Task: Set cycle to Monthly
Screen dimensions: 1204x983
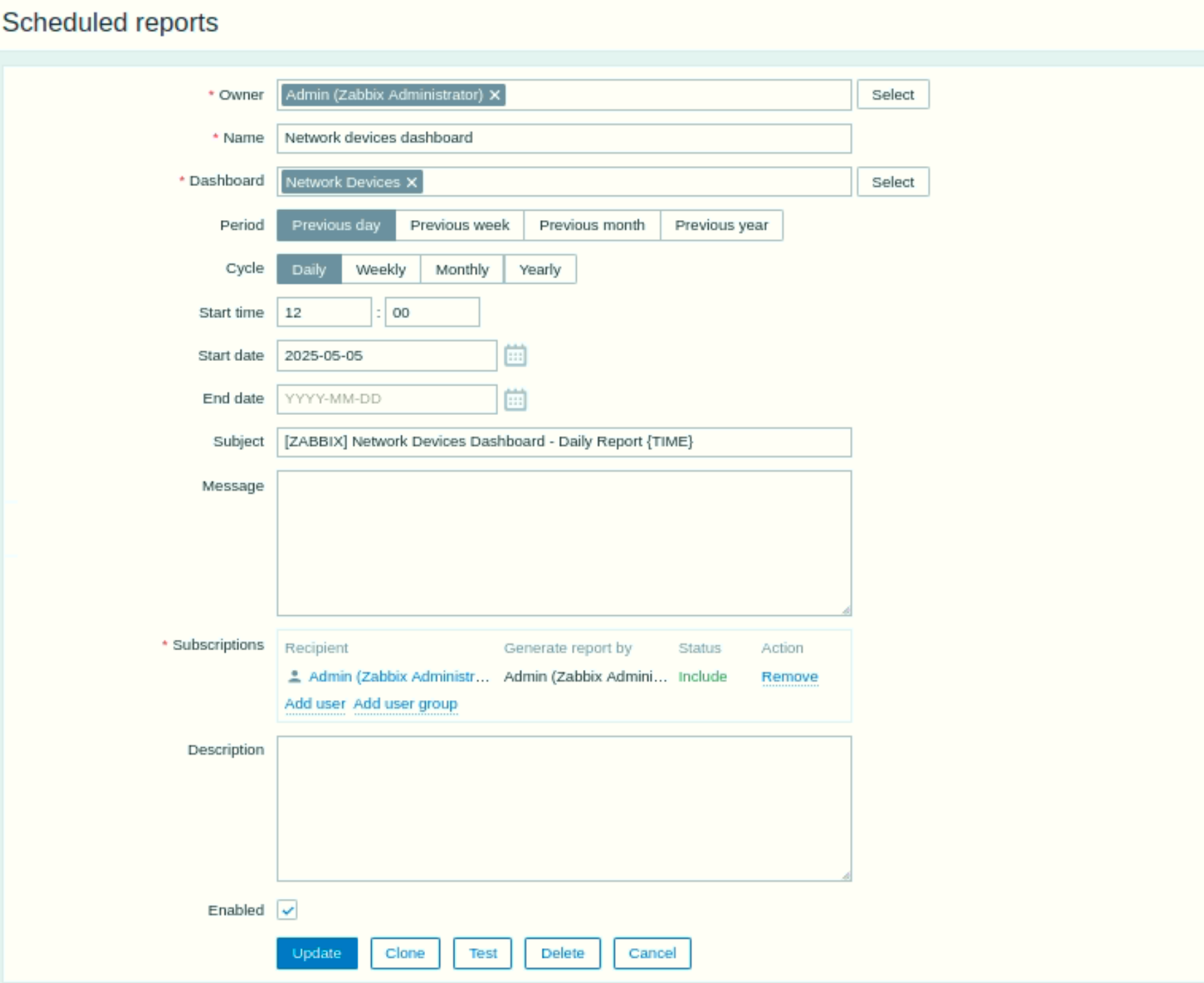Action: (x=462, y=269)
